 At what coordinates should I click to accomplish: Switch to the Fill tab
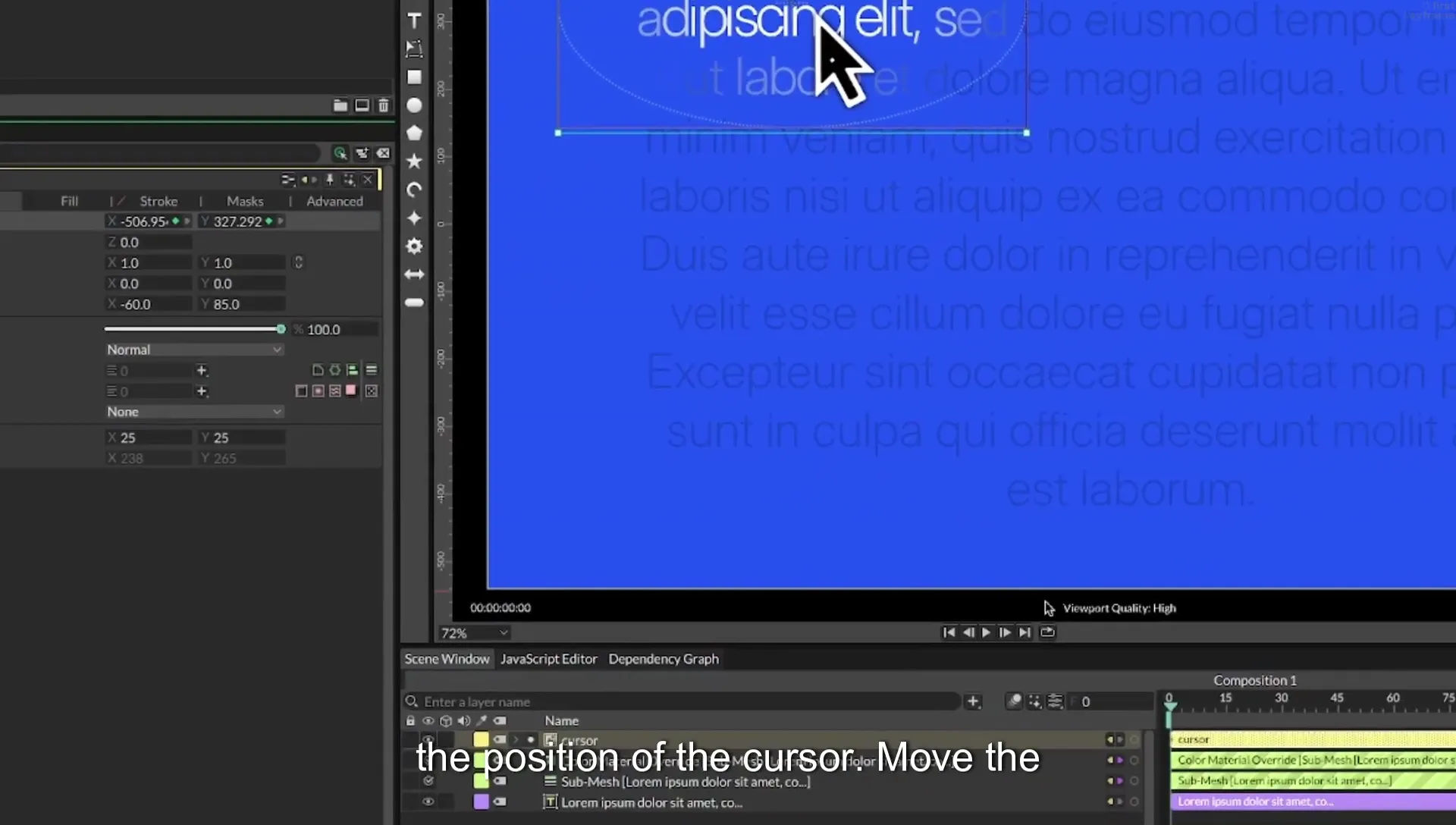tap(69, 201)
